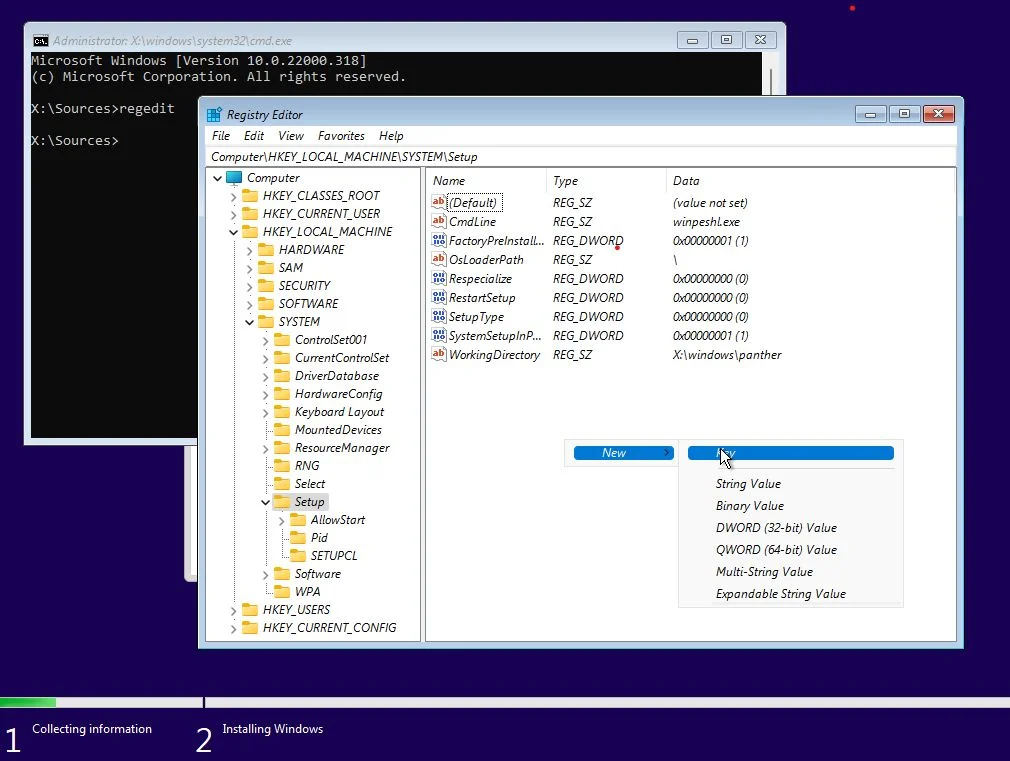Click the string icon next to WorkingDirectory
1010x761 pixels.
click(439, 354)
